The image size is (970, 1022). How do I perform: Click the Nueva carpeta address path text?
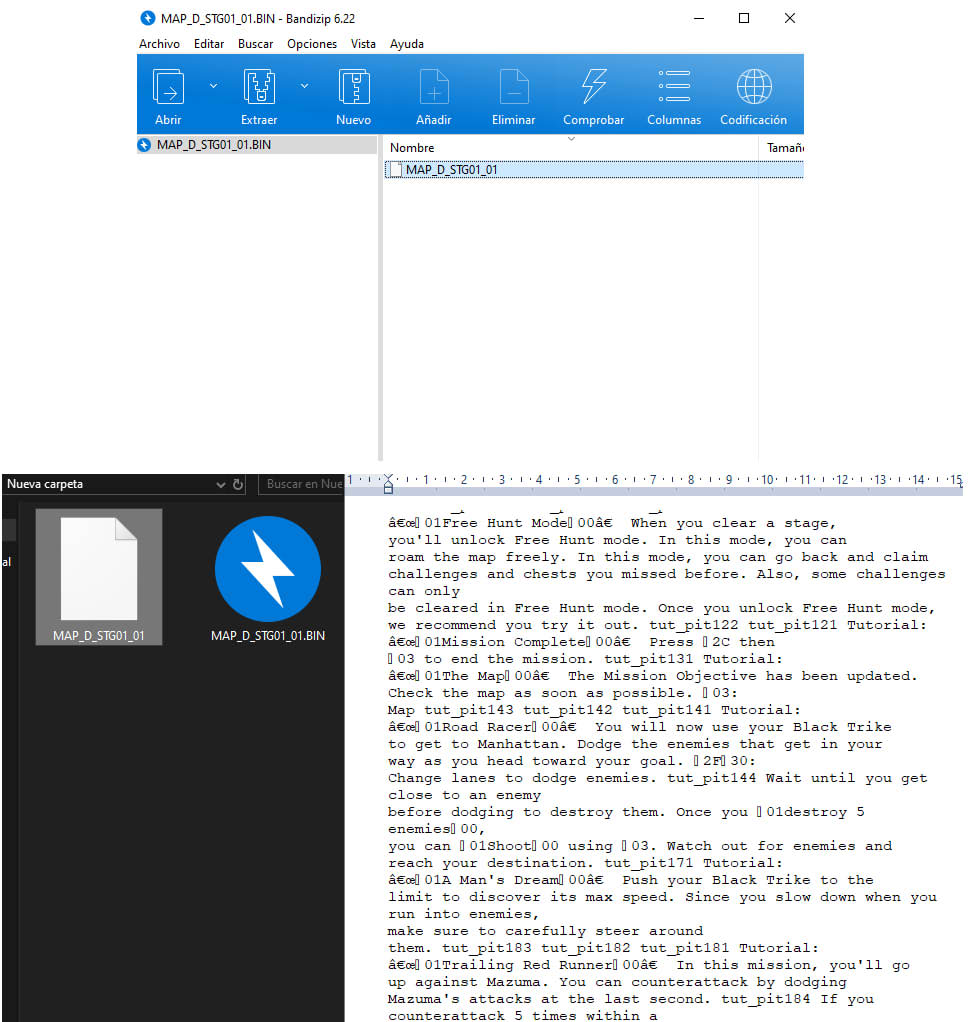pyautogui.click(x=45, y=484)
